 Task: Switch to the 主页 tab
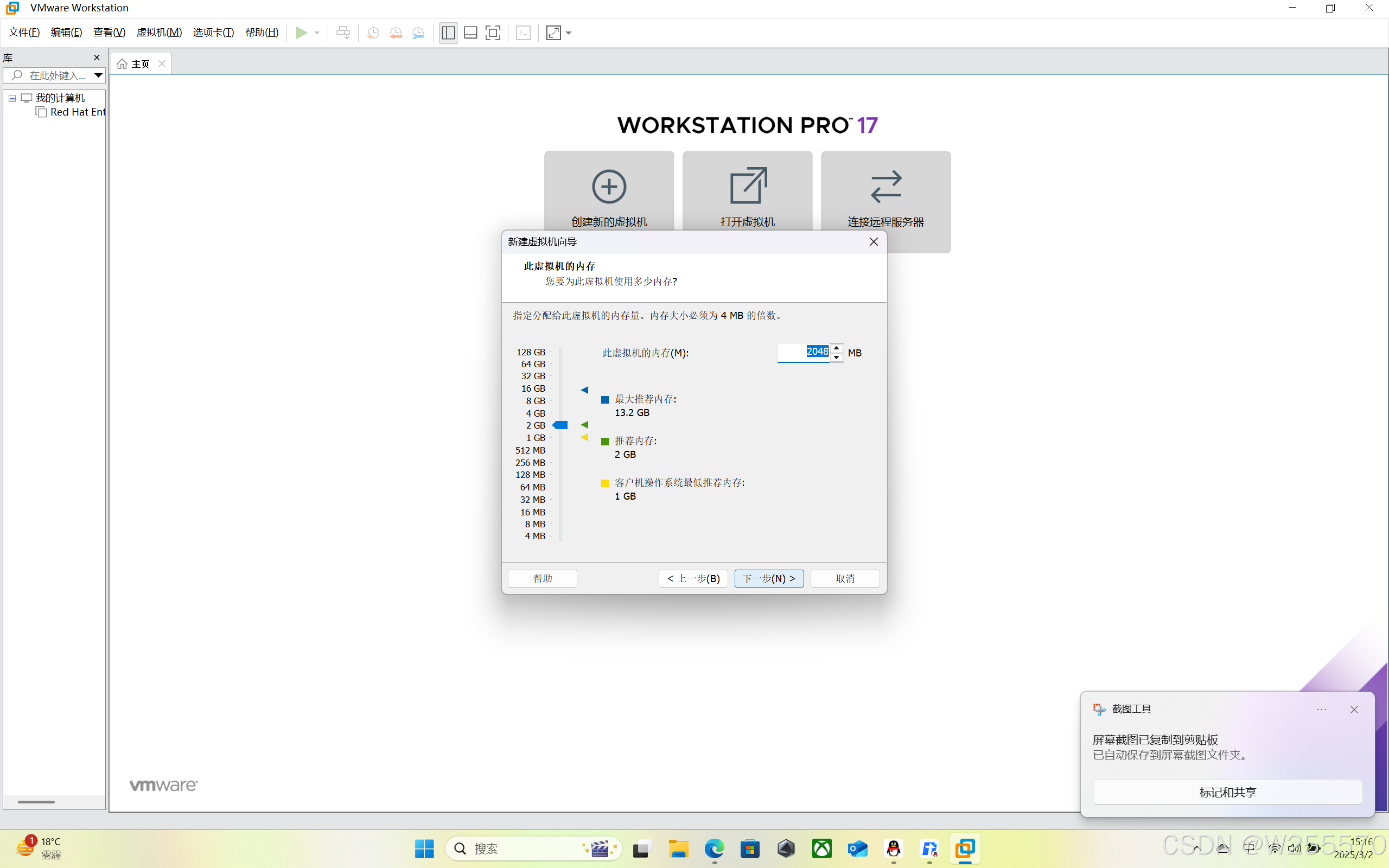pyautogui.click(x=140, y=63)
